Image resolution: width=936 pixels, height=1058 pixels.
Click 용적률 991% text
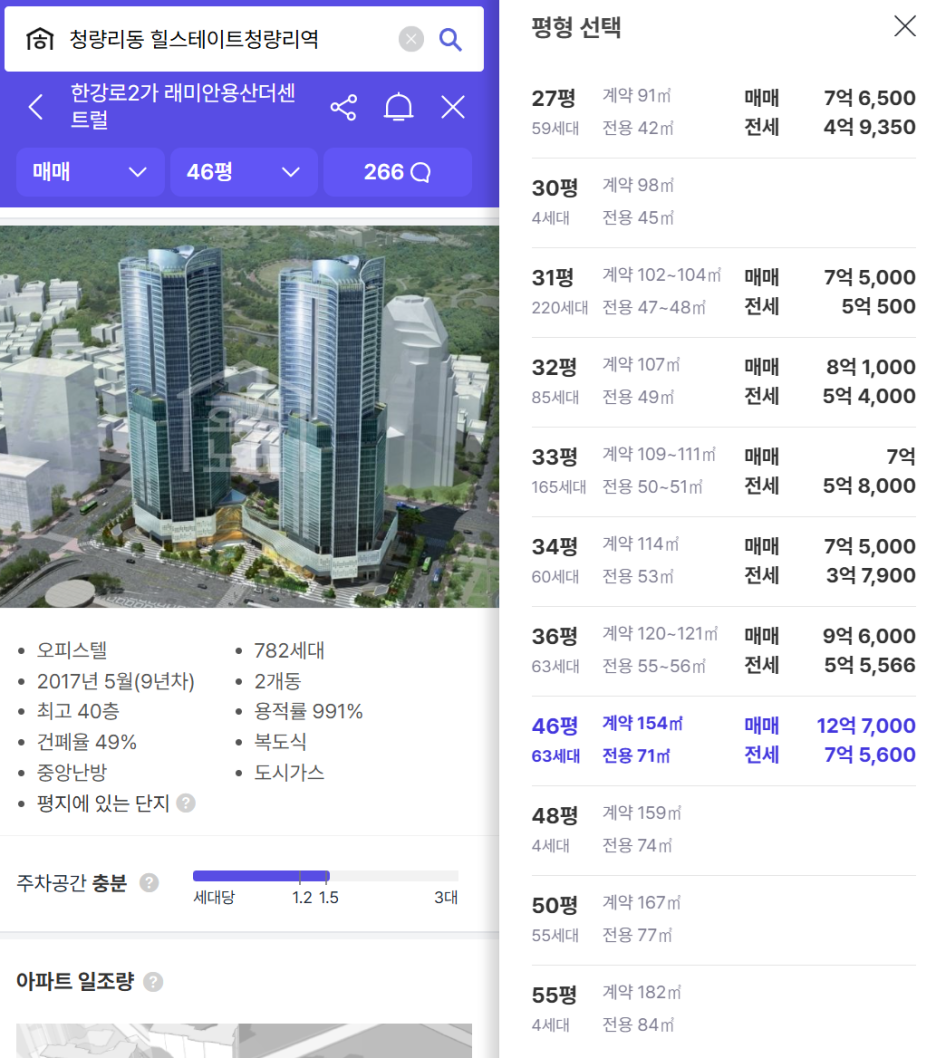308,711
